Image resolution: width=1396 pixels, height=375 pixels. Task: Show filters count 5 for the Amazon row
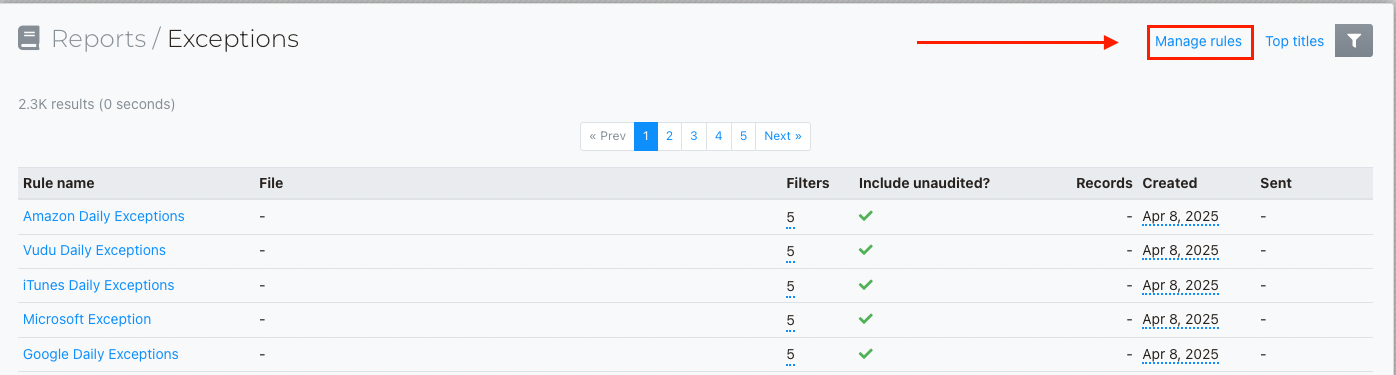(790, 217)
